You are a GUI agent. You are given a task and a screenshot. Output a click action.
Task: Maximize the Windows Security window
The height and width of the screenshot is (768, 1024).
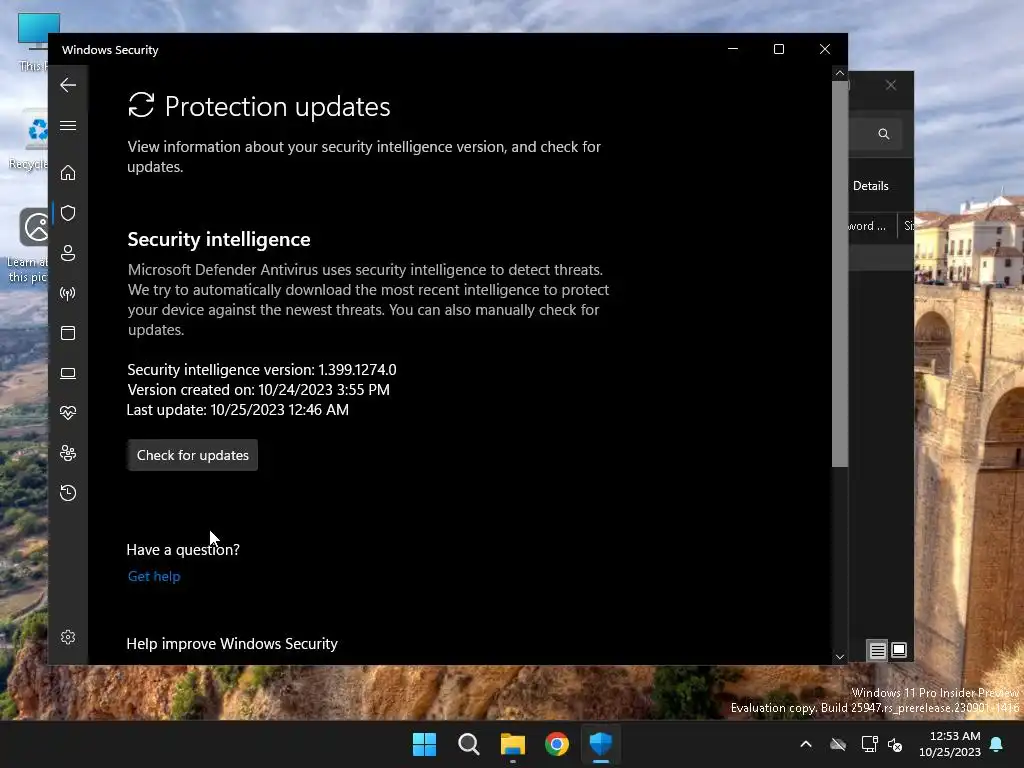click(778, 49)
